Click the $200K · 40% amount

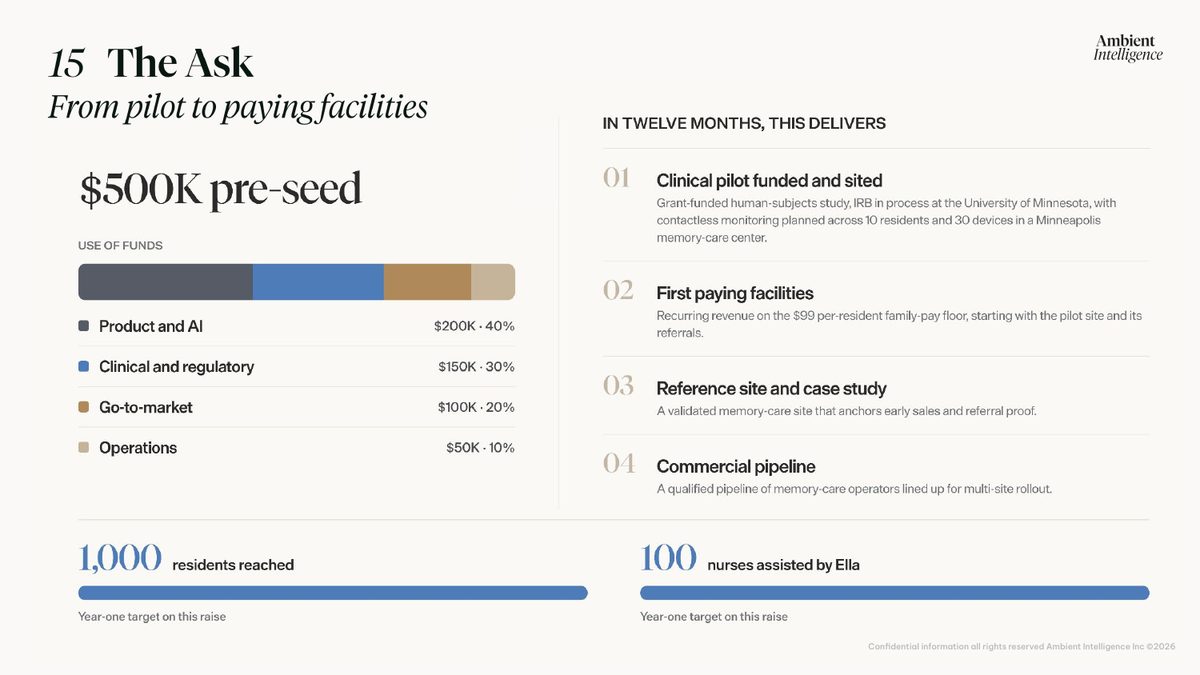point(474,326)
